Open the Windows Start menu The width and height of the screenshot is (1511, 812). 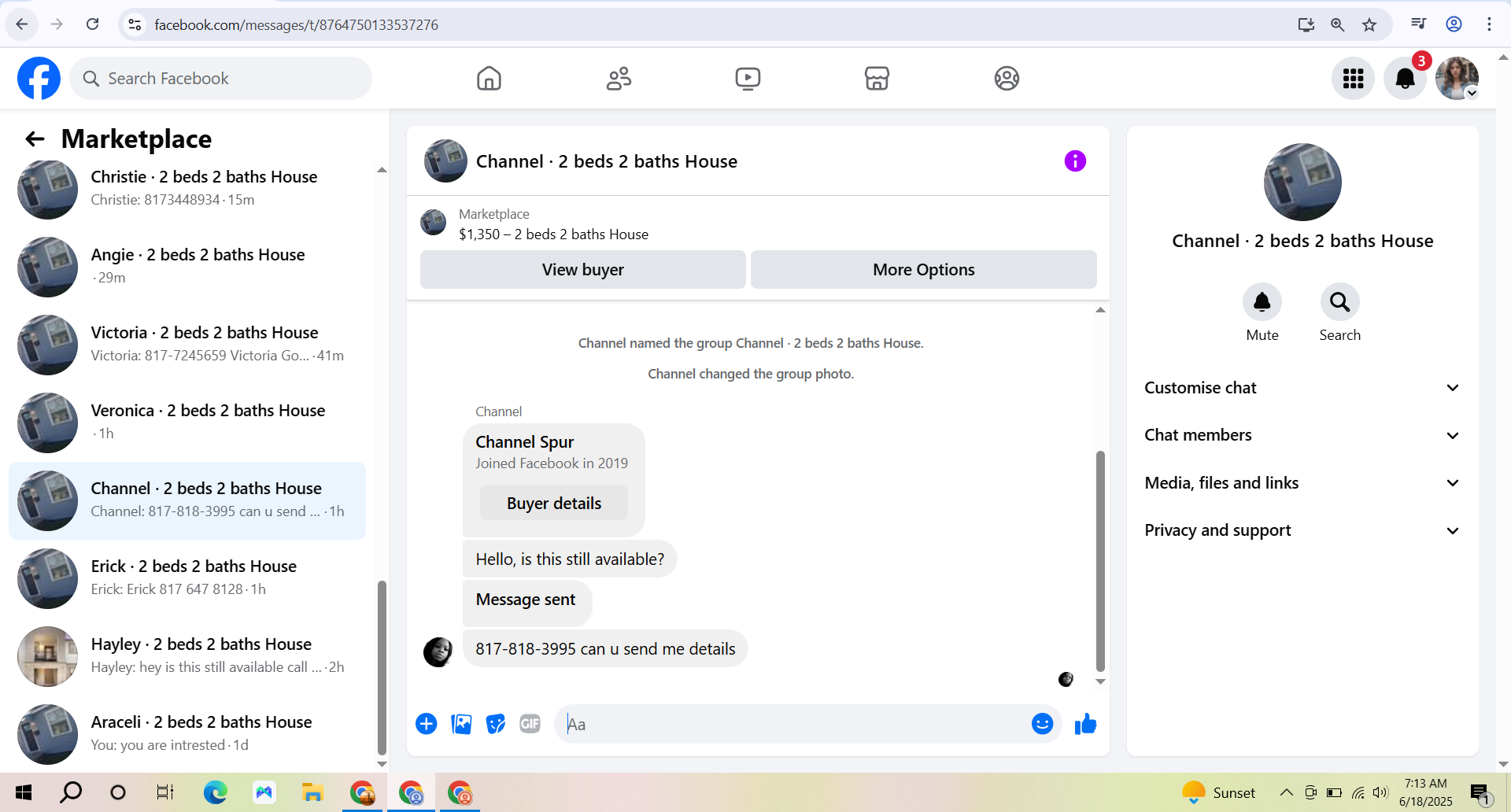tap(24, 792)
